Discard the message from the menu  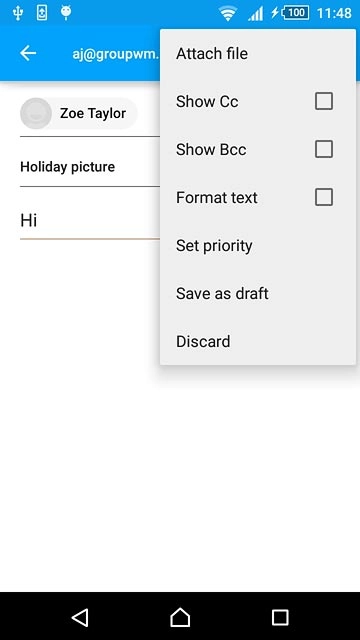coord(258,341)
